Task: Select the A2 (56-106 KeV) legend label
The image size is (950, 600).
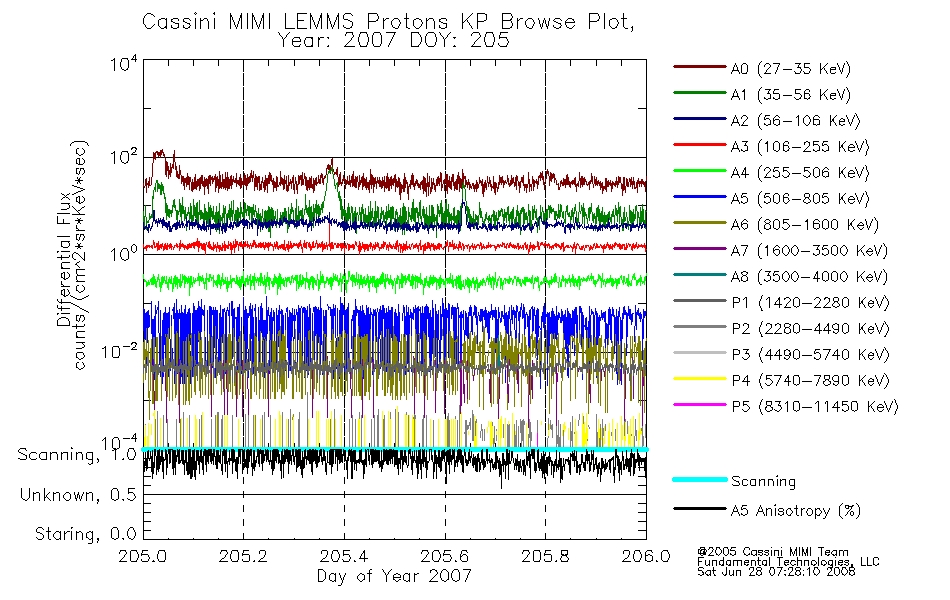Action: (795, 121)
